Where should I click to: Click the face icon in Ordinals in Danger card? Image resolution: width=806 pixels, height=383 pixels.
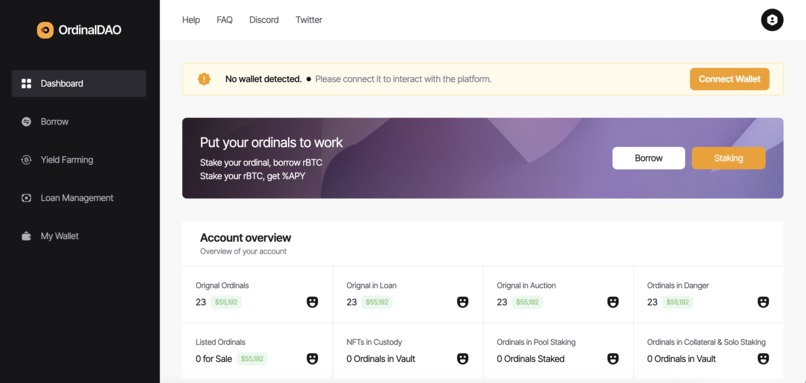click(x=763, y=302)
